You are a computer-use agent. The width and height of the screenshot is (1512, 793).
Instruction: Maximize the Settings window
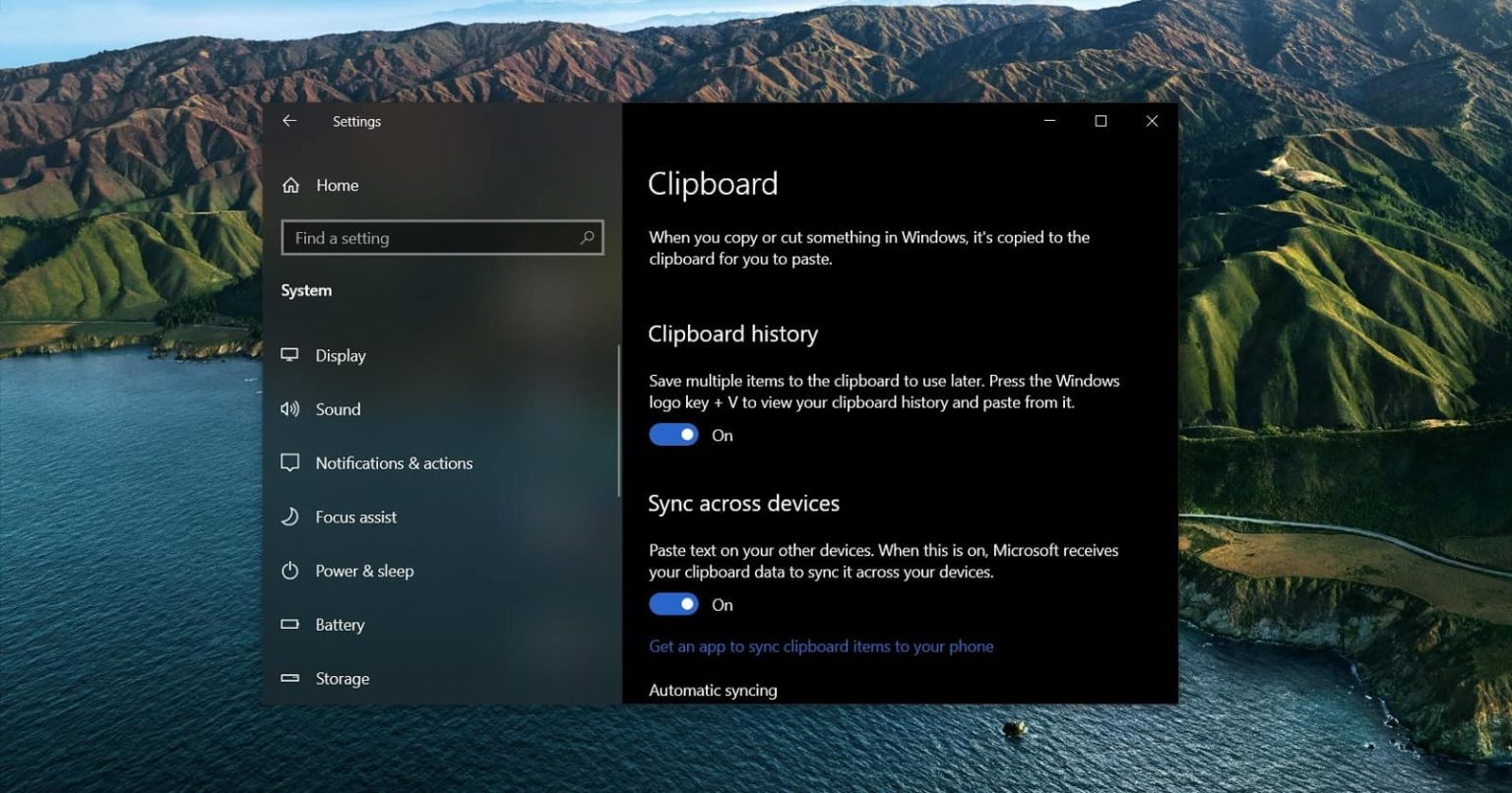[x=1101, y=121]
